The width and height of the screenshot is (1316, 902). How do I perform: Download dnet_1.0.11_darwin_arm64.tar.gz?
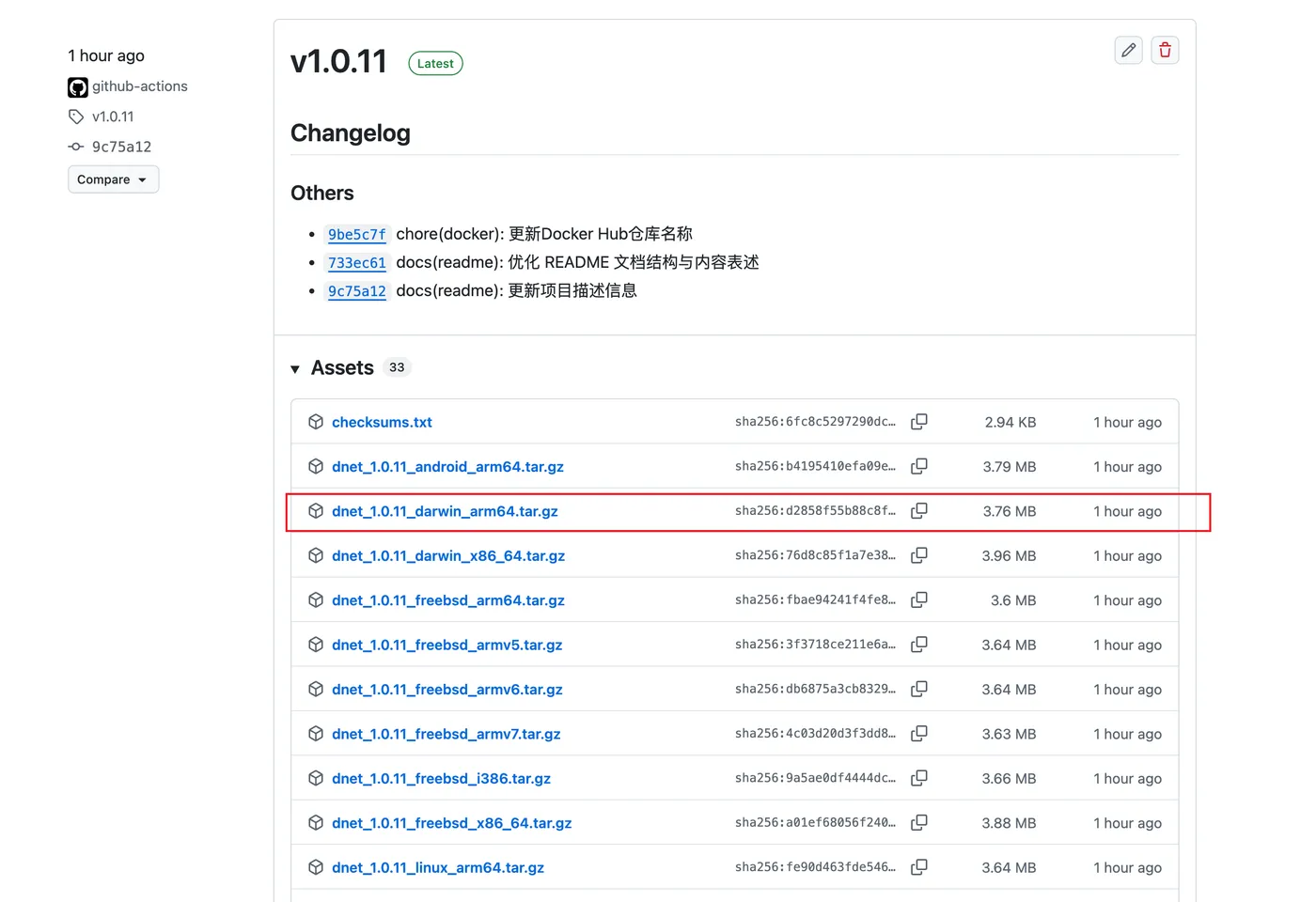pyautogui.click(x=445, y=511)
